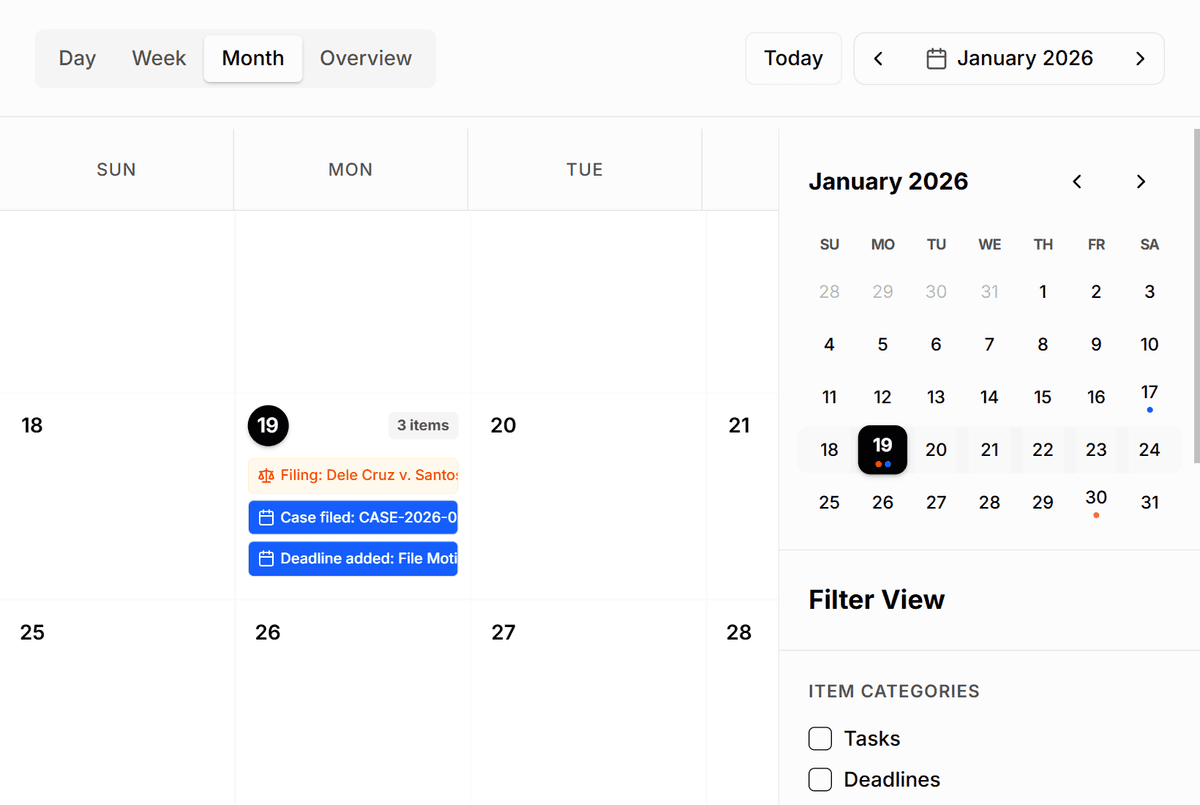Click the calendar icon on the CASE-2026 event
This screenshot has width=1200, height=805.
click(x=264, y=517)
